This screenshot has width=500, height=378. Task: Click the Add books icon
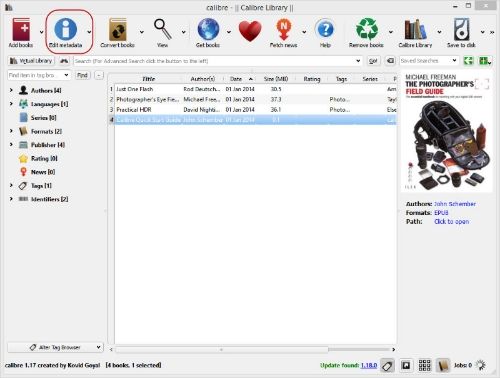pos(21,29)
